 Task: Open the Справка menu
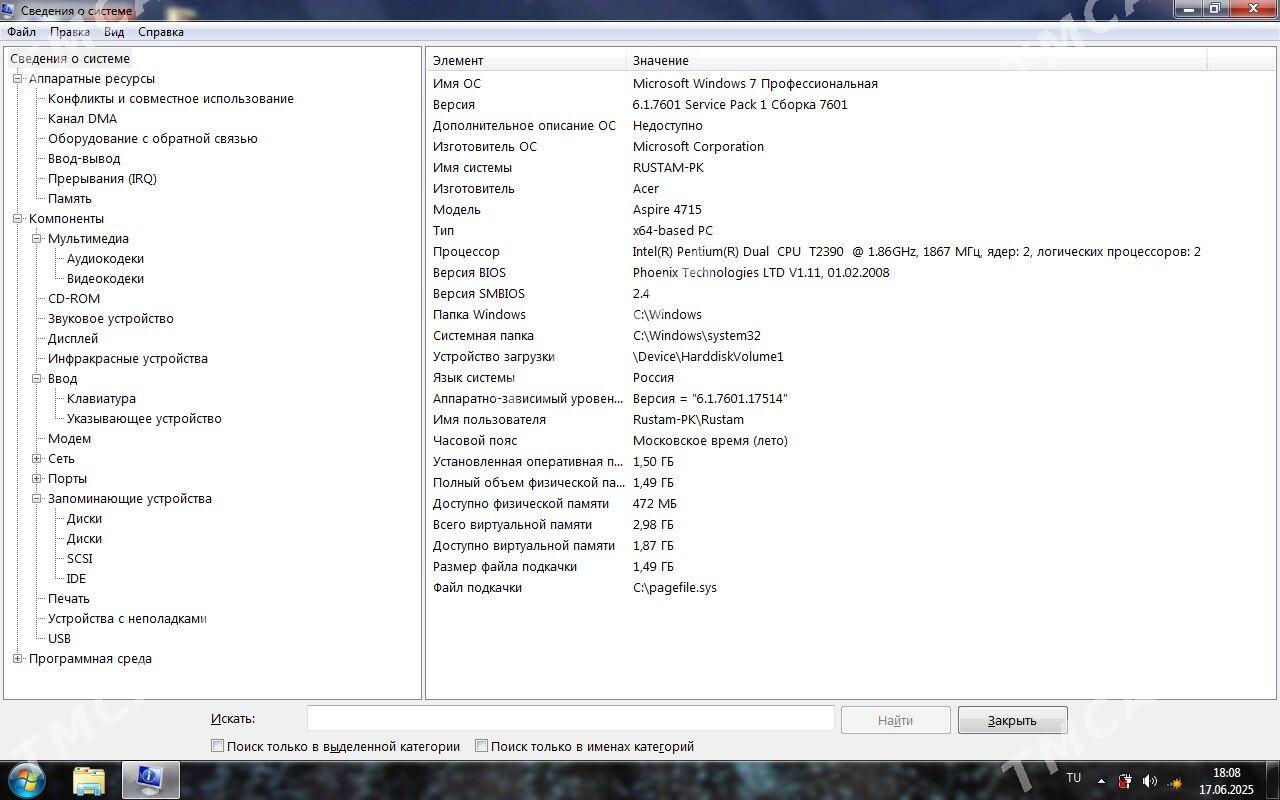(x=161, y=32)
